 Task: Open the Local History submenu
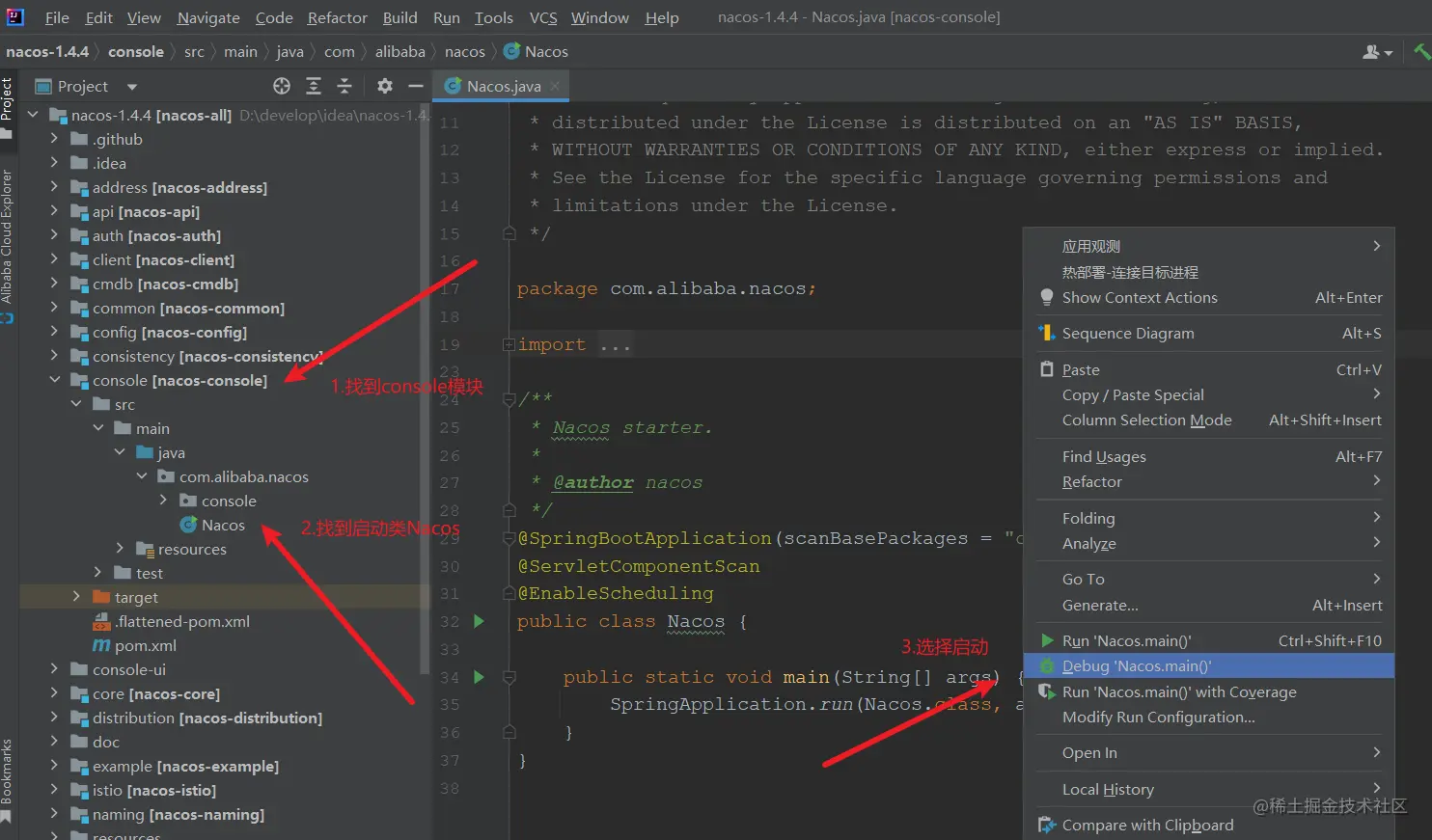tap(1209, 790)
